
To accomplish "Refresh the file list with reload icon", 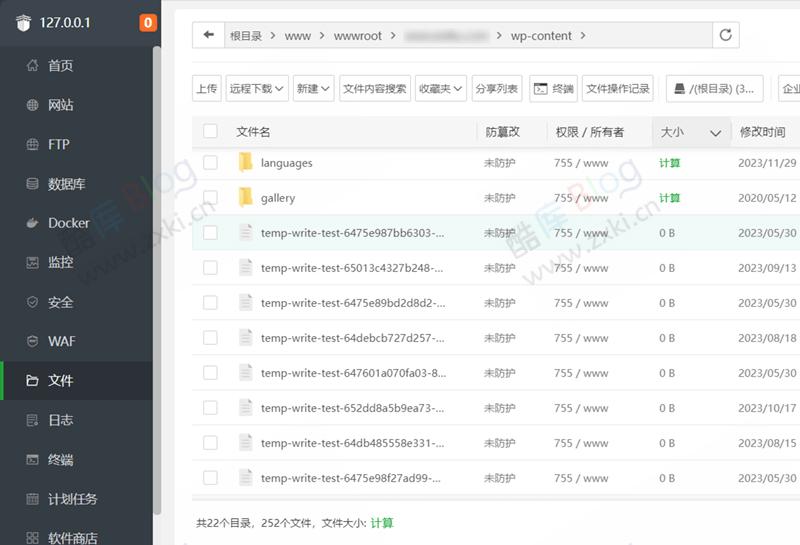I will [x=726, y=35].
